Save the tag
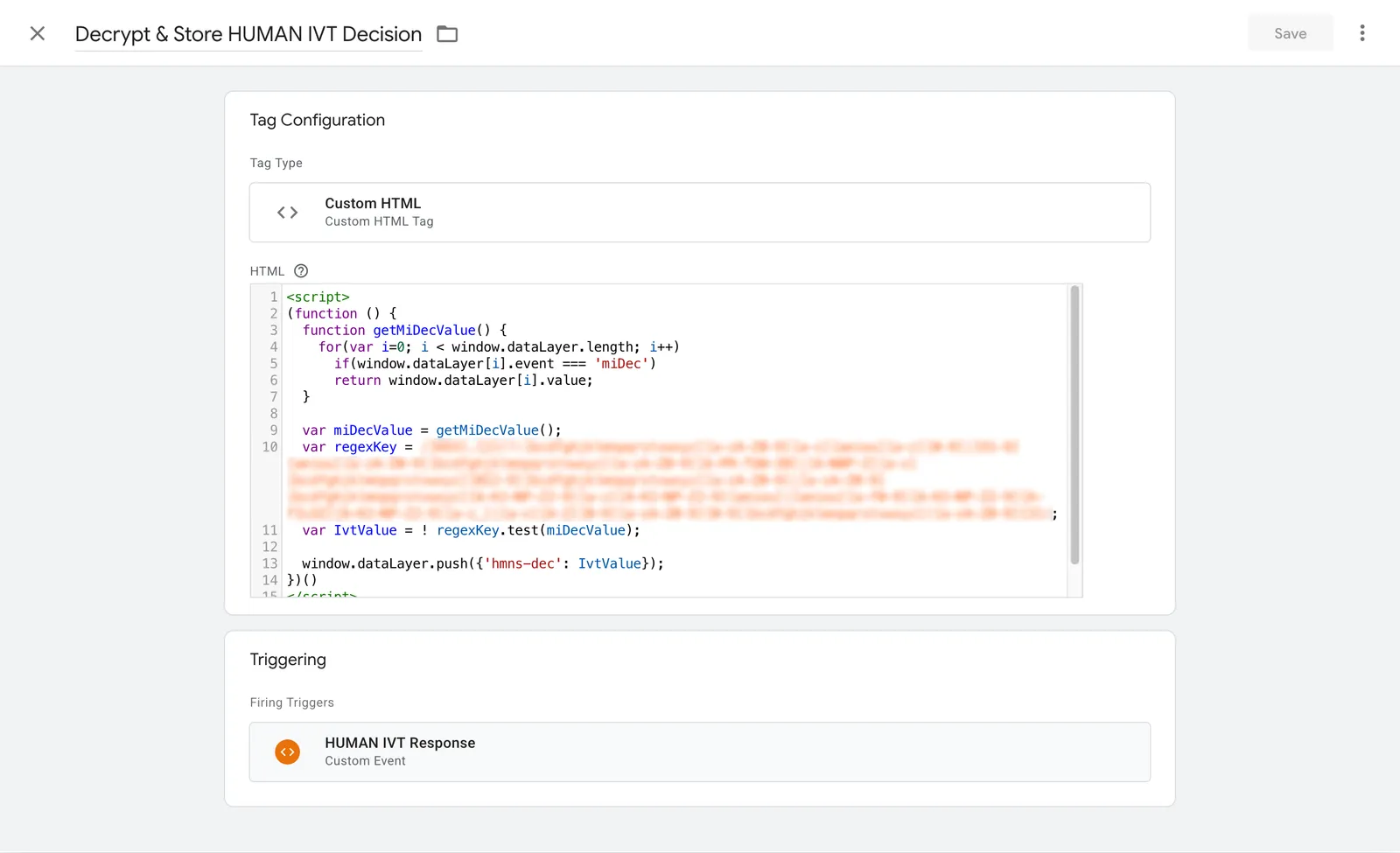This screenshot has height=853, width=1400. (1290, 33)
